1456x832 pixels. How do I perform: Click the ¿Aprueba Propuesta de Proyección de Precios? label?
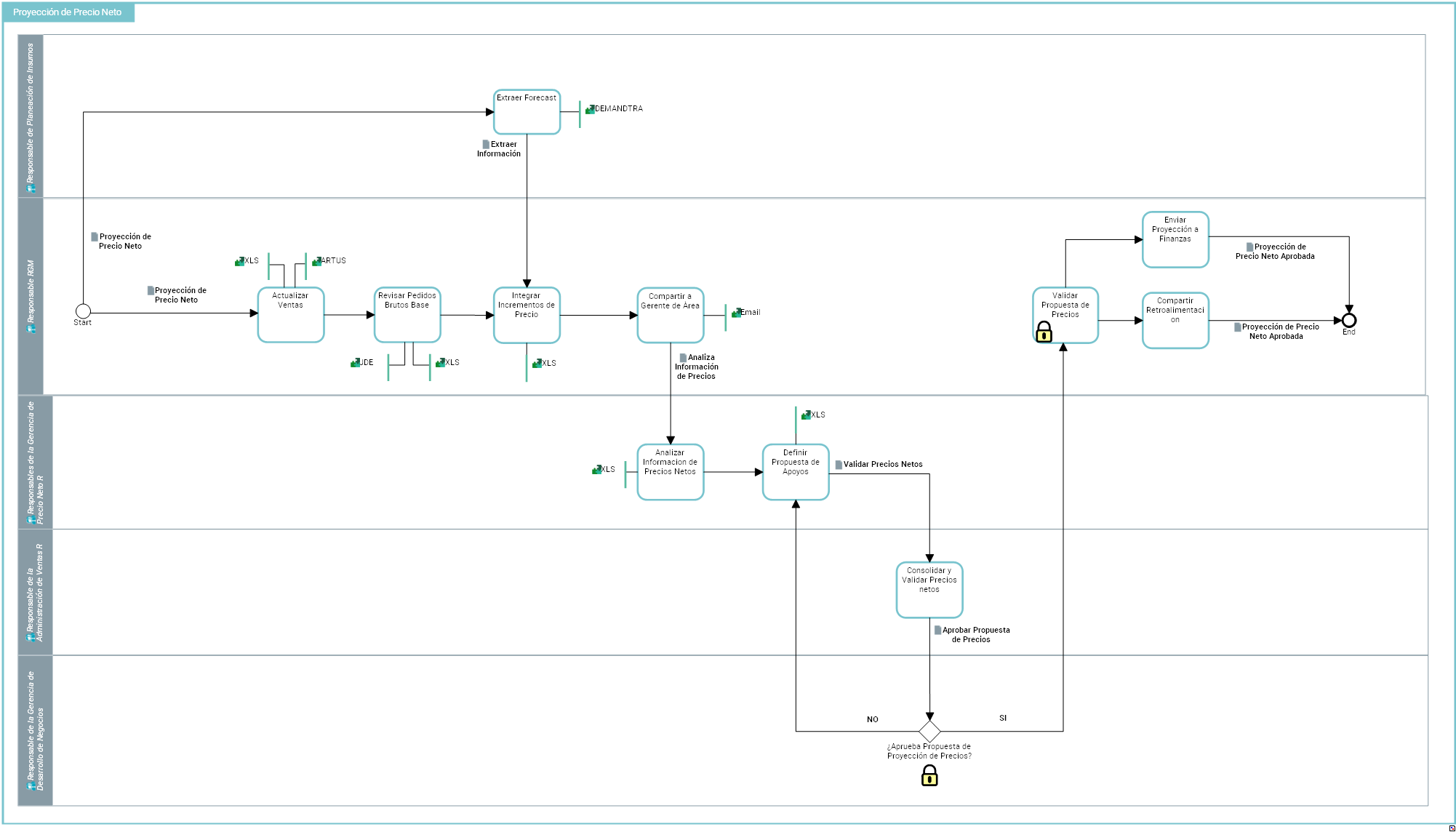coord(929,751)
